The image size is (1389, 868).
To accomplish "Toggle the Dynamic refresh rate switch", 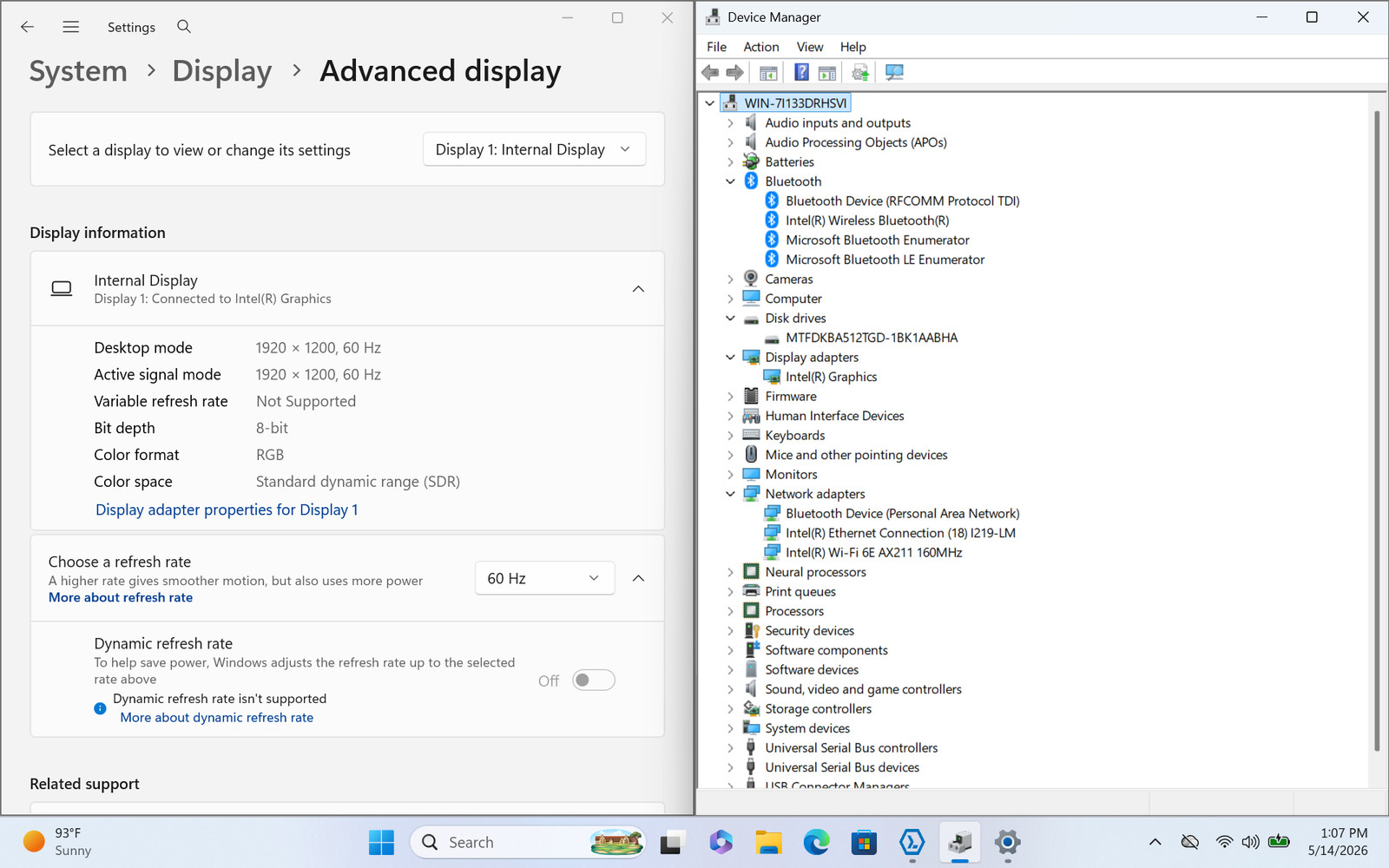I will coord(594,681).
